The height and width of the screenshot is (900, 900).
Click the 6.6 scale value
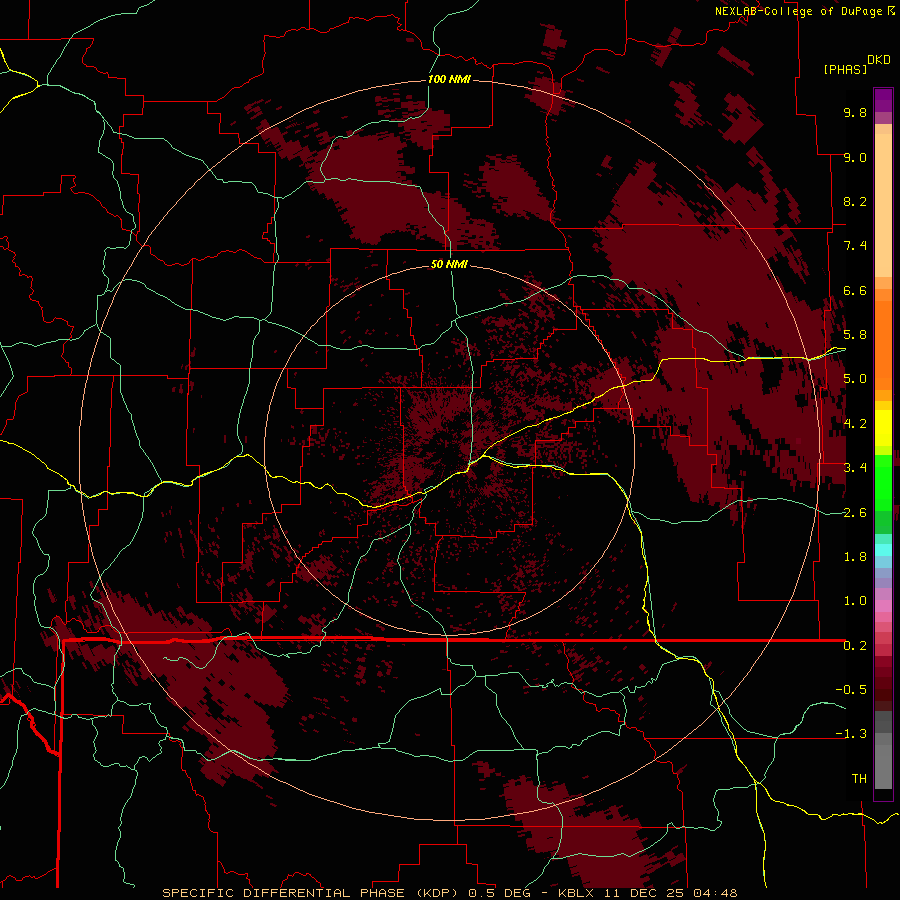[x=855, y=290]
